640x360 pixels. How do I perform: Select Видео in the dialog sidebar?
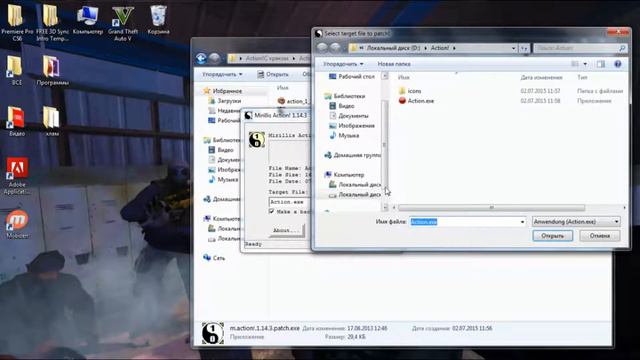point(341,106)
